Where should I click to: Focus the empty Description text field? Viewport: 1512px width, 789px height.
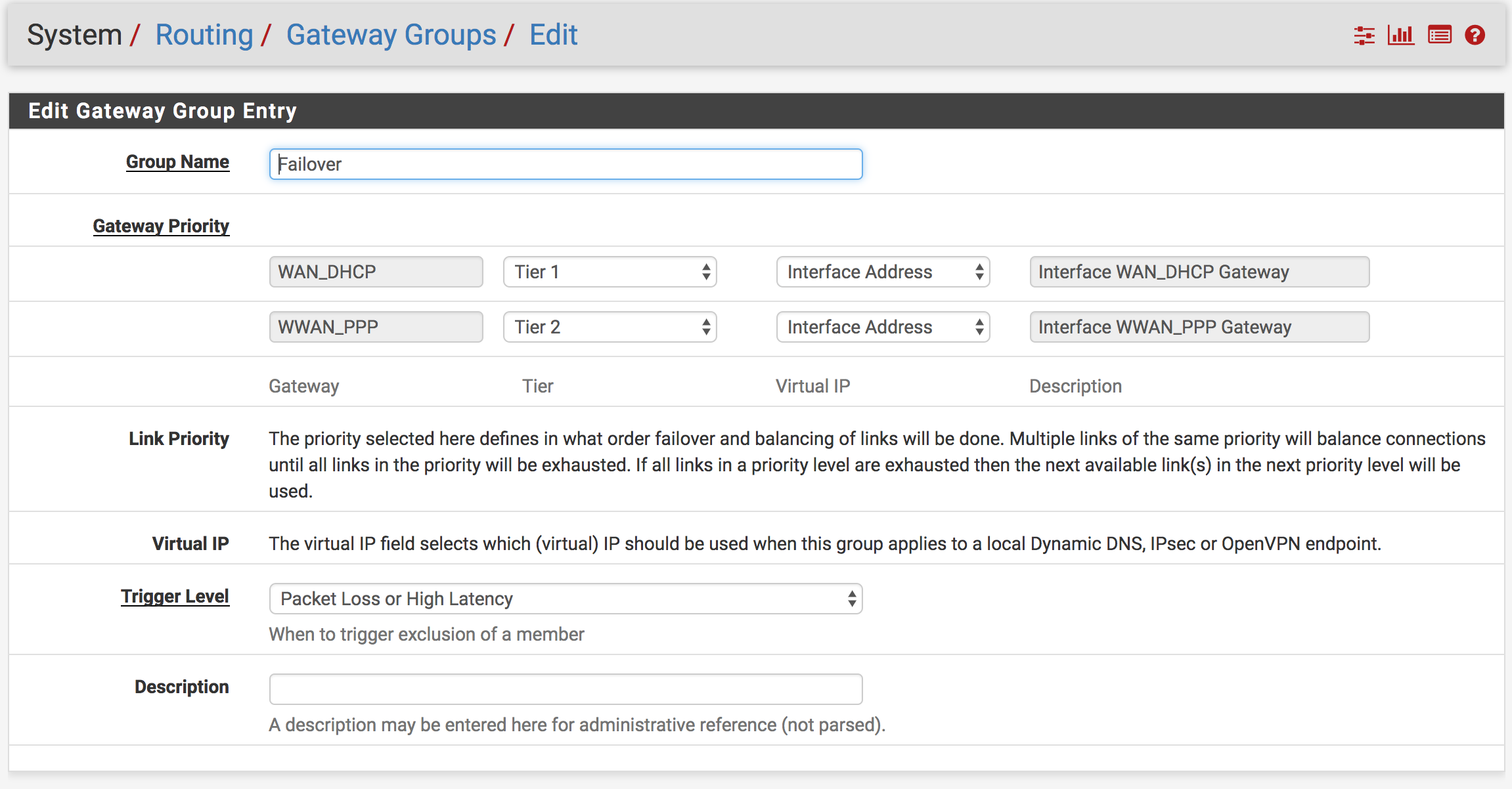(566, 689)
